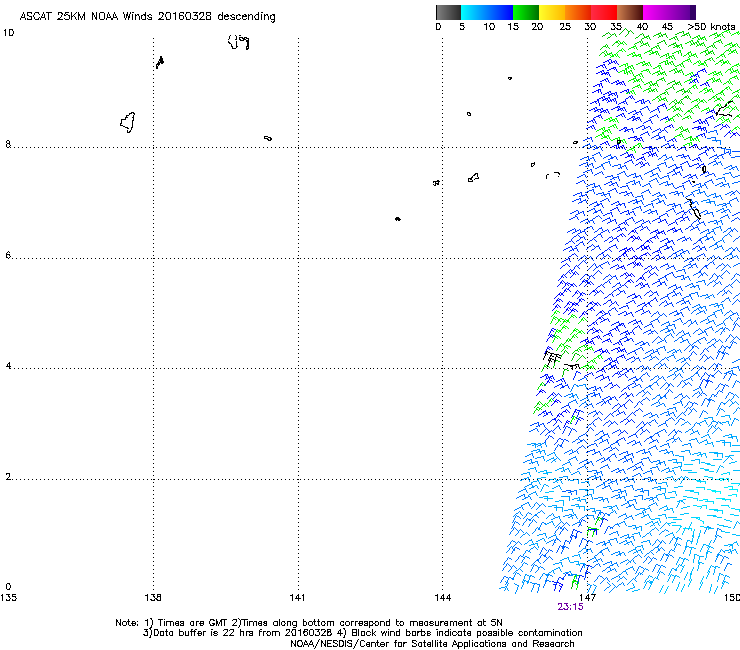Screen dimensions: 740x650
Task: Select the latitude "2" axis label
Action: pos(8,476)
